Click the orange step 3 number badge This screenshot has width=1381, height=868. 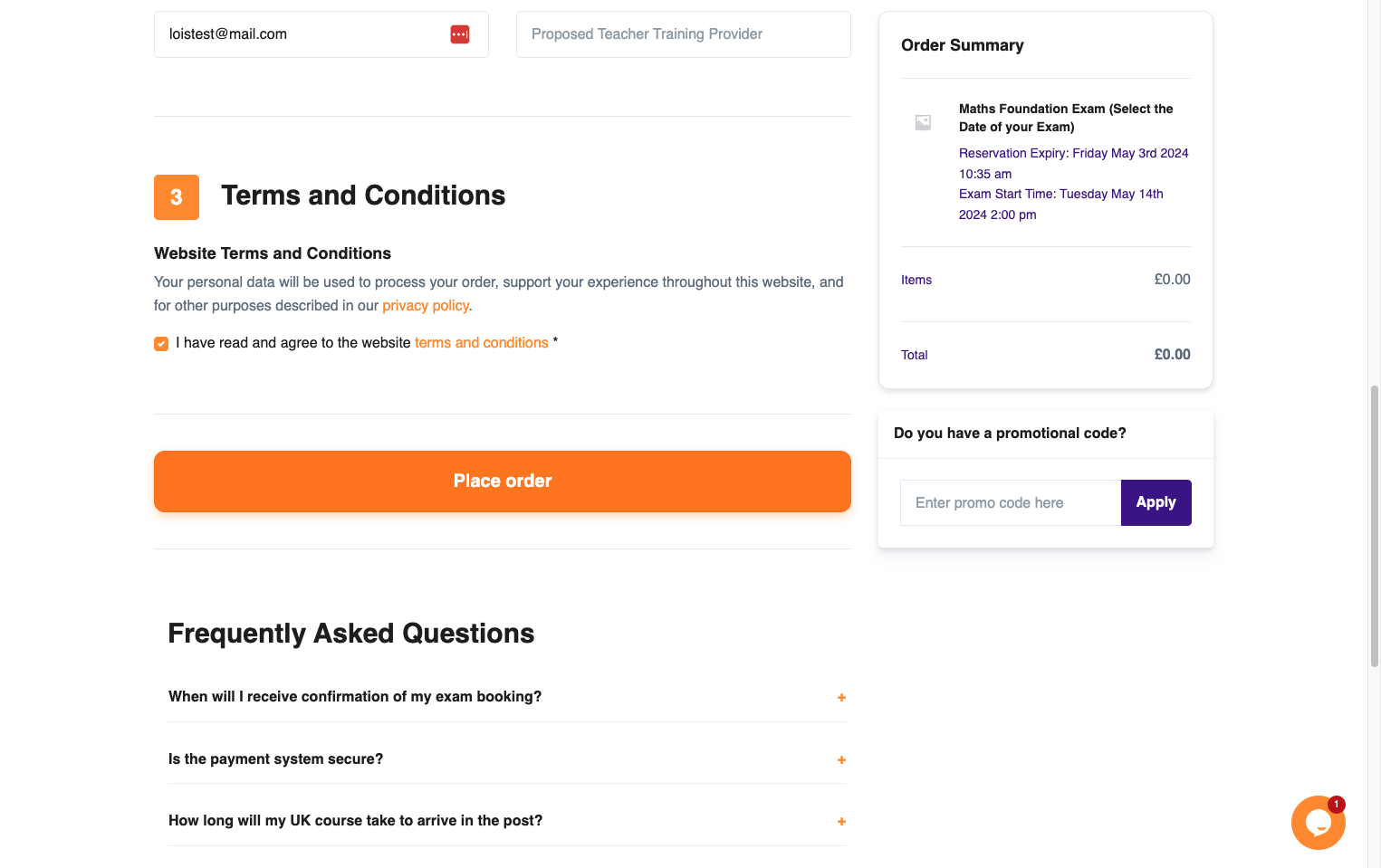pos(177,197)
